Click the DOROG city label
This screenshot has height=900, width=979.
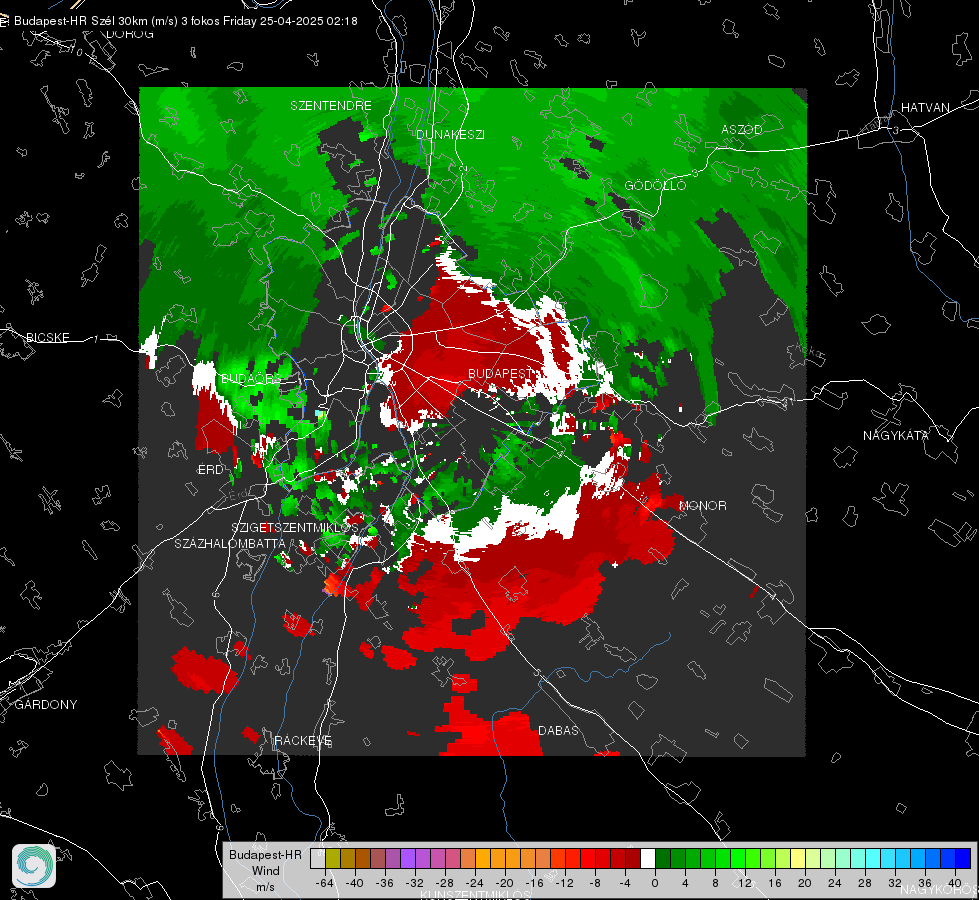[x=130, y=34]
